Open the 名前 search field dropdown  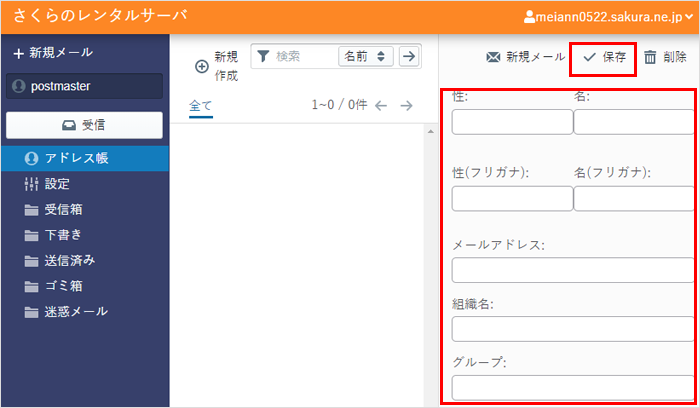pyautogui.click(x=366, y=57)
